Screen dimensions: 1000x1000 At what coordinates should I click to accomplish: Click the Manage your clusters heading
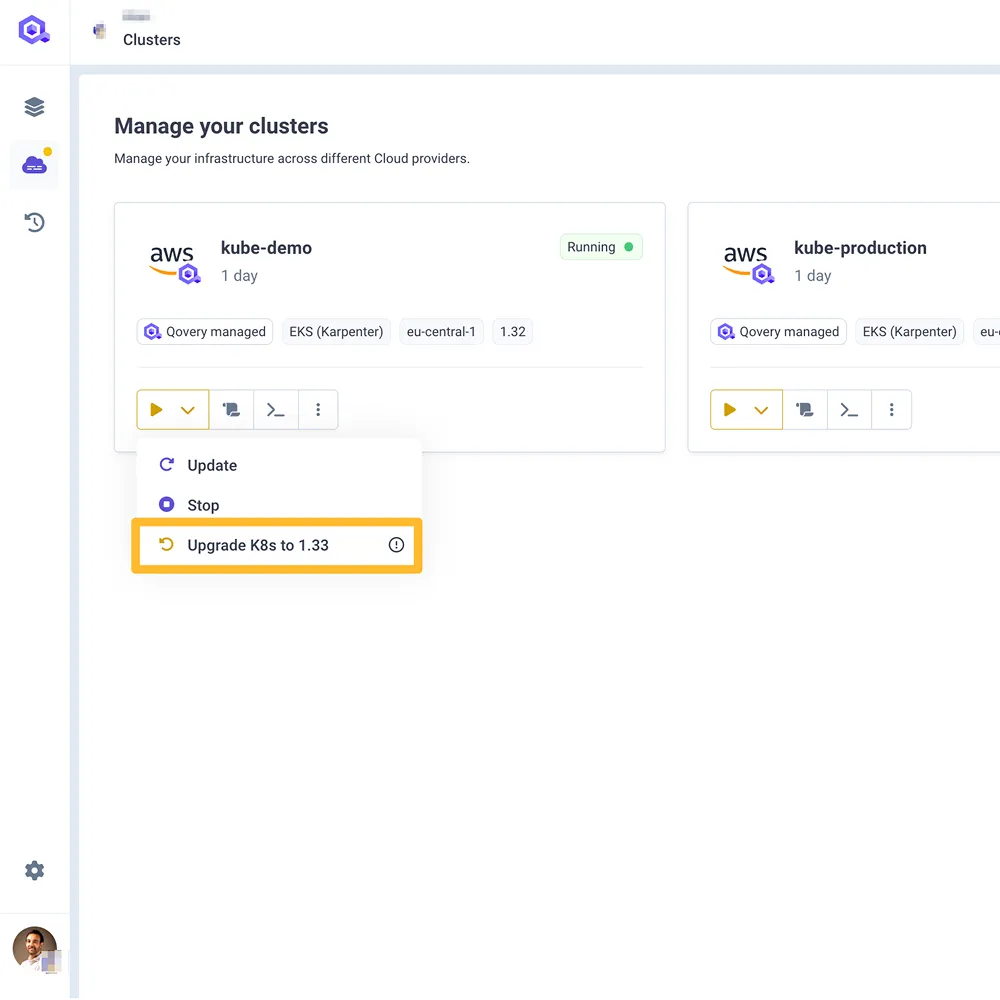221,126
